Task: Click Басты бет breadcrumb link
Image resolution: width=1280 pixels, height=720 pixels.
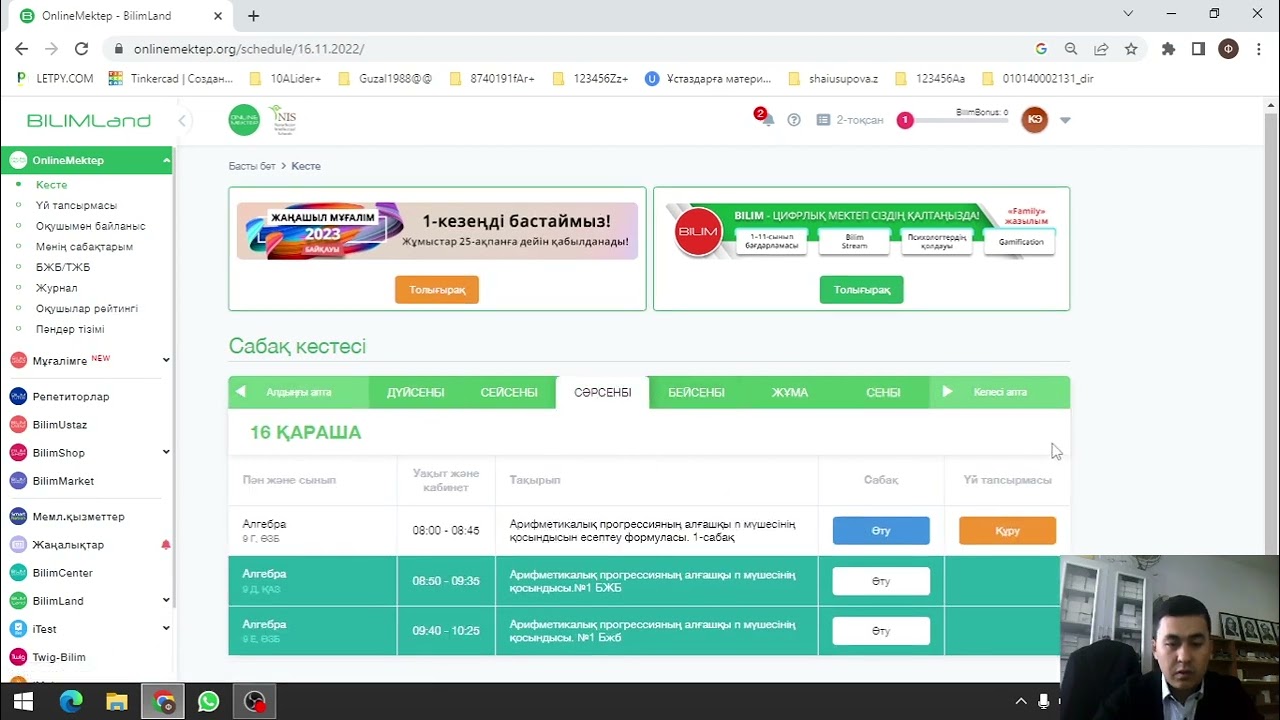Action: pyautogui.click(x=252, y=166)
